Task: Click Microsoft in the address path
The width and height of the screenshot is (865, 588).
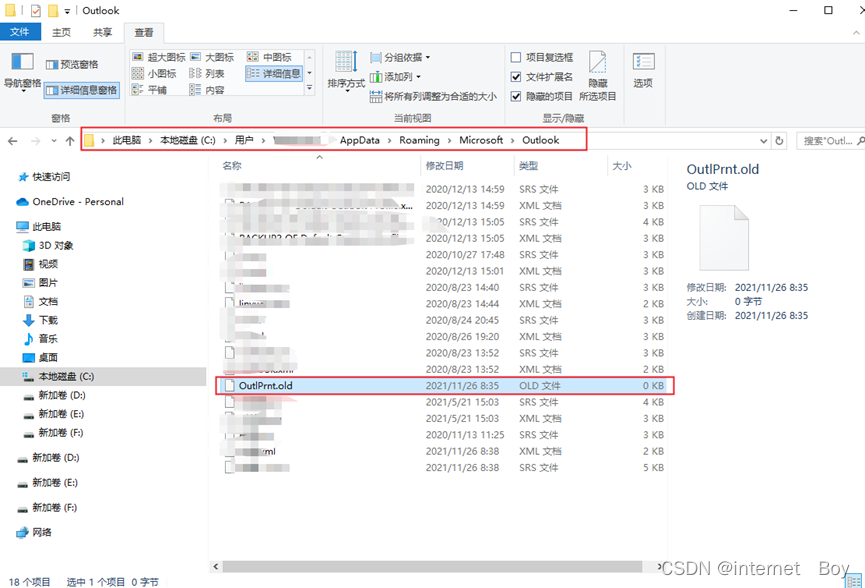Action: pos(481,140)
